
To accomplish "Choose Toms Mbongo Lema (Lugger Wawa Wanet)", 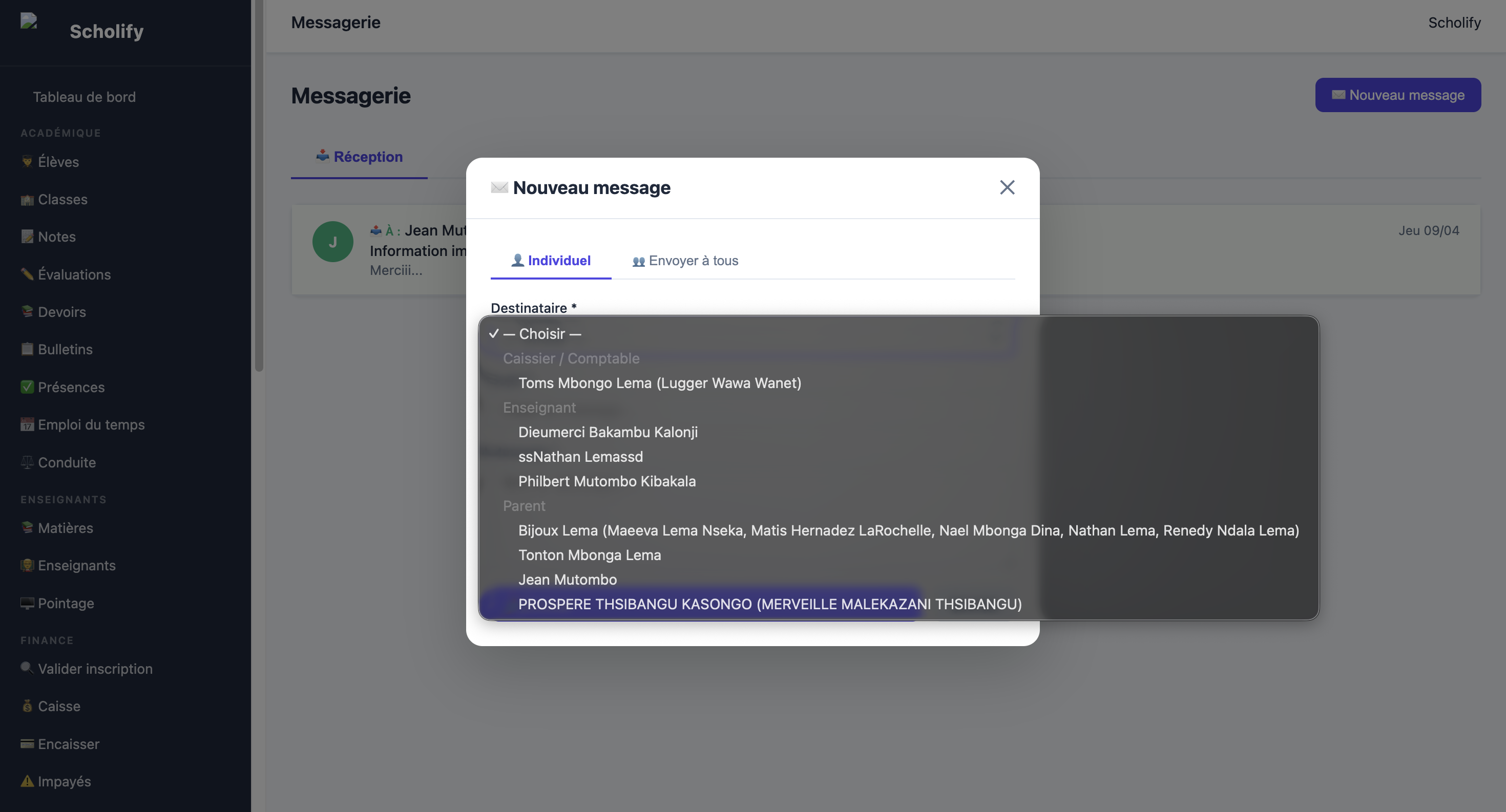I will pos(898,383).
